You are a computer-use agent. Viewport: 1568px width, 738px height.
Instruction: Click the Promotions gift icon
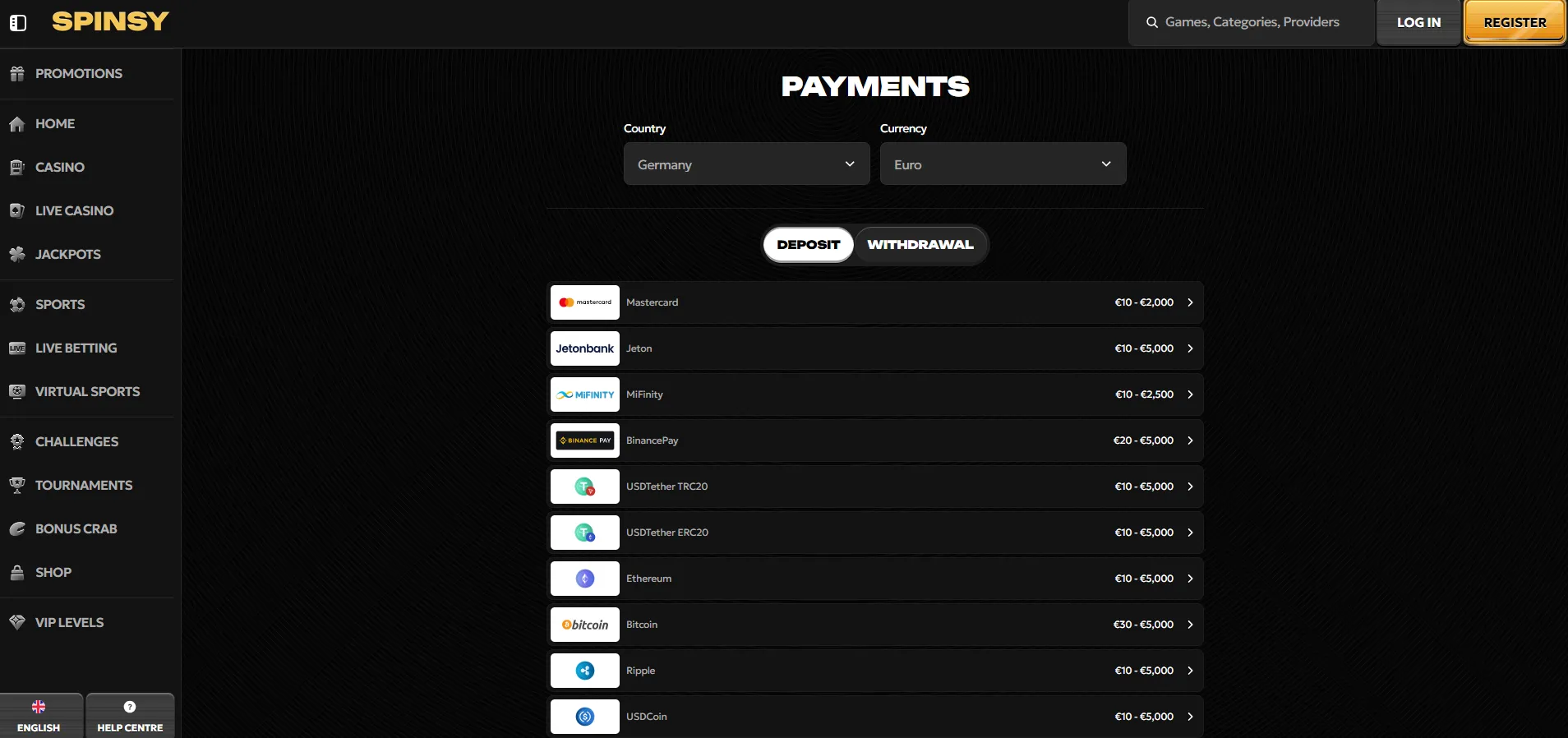17,74
